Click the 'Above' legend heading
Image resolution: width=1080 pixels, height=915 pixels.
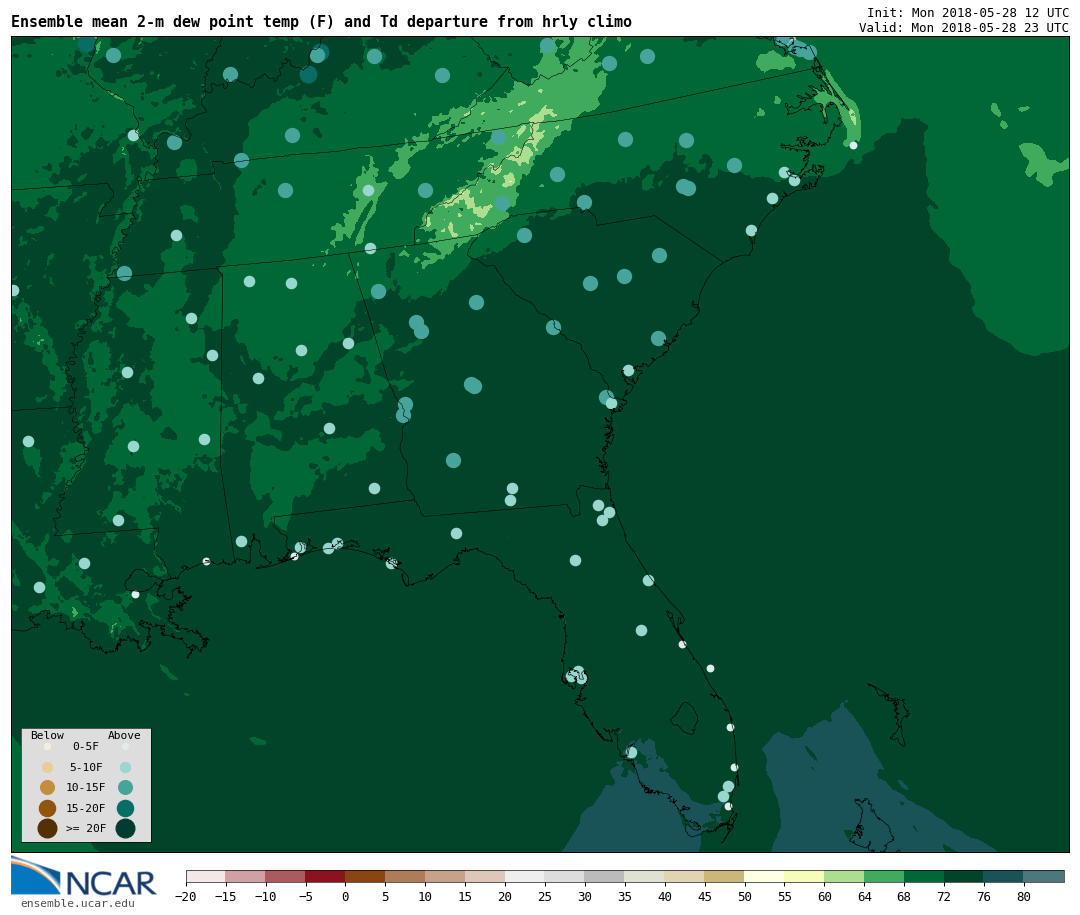pyautogui.click(x=124, y=735)
